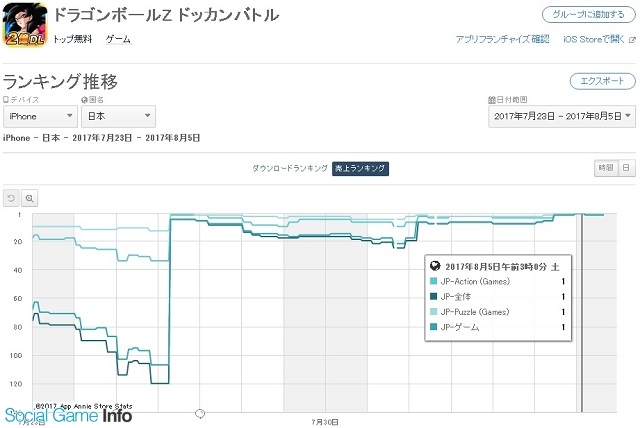Screen dimensions: 640x428
Task: Switch chart granularity to 日 (daily)
Action: (x=627, y=168)
